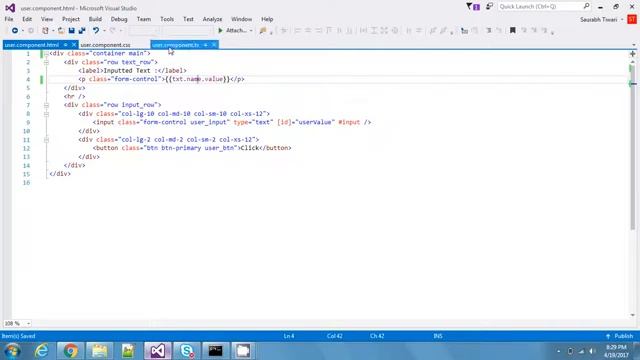The height and width of the screenshot is (360, 640).
Task: Click the Visual Studio logo icon
Action: 10,8
